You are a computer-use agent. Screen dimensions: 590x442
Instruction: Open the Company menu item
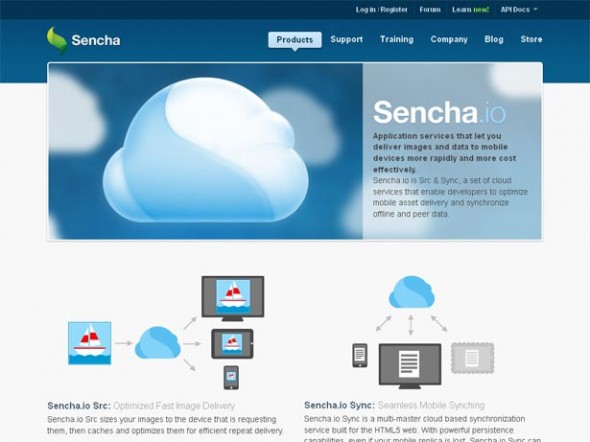point(449,39)
